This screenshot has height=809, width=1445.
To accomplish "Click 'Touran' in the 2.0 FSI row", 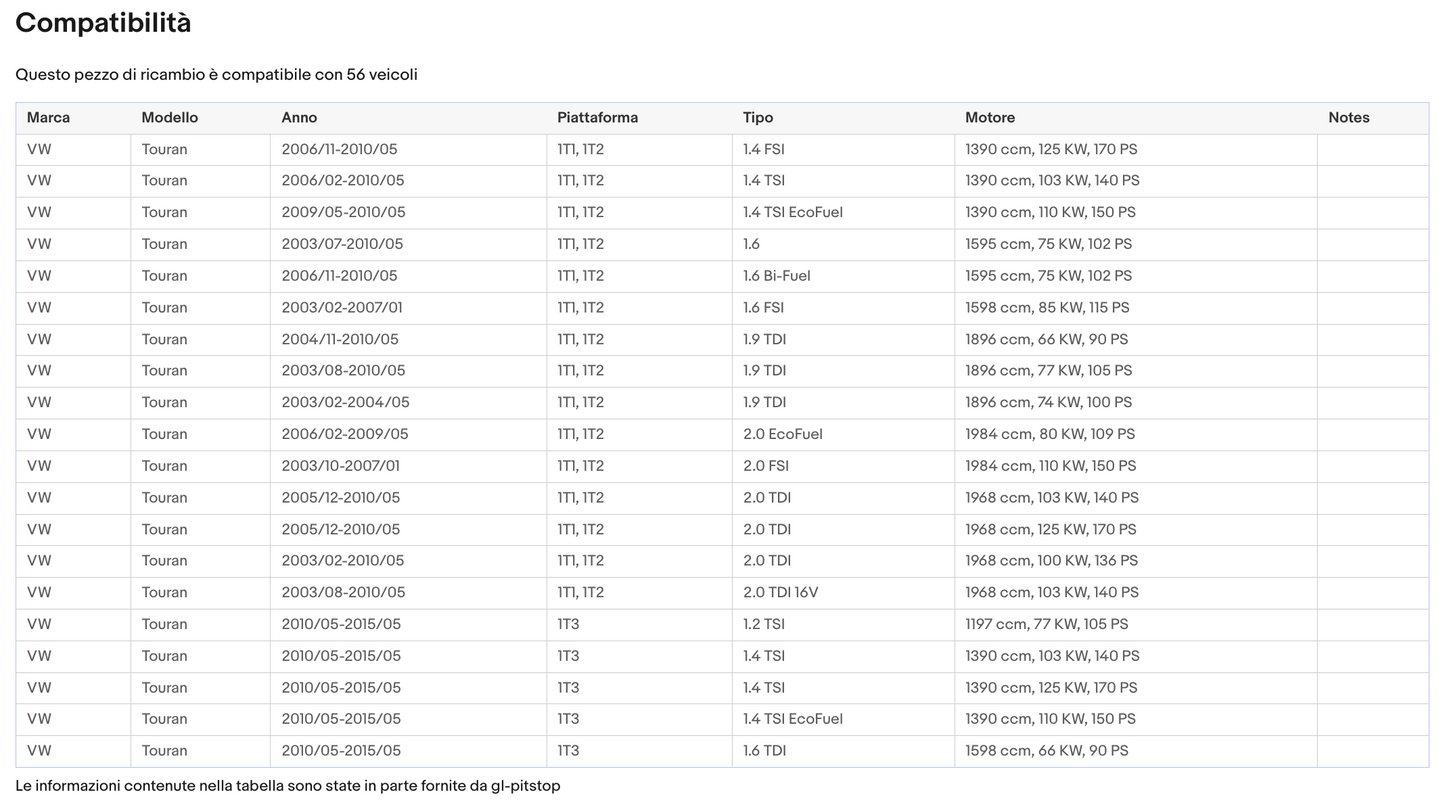I will click(x=164, y=466).
